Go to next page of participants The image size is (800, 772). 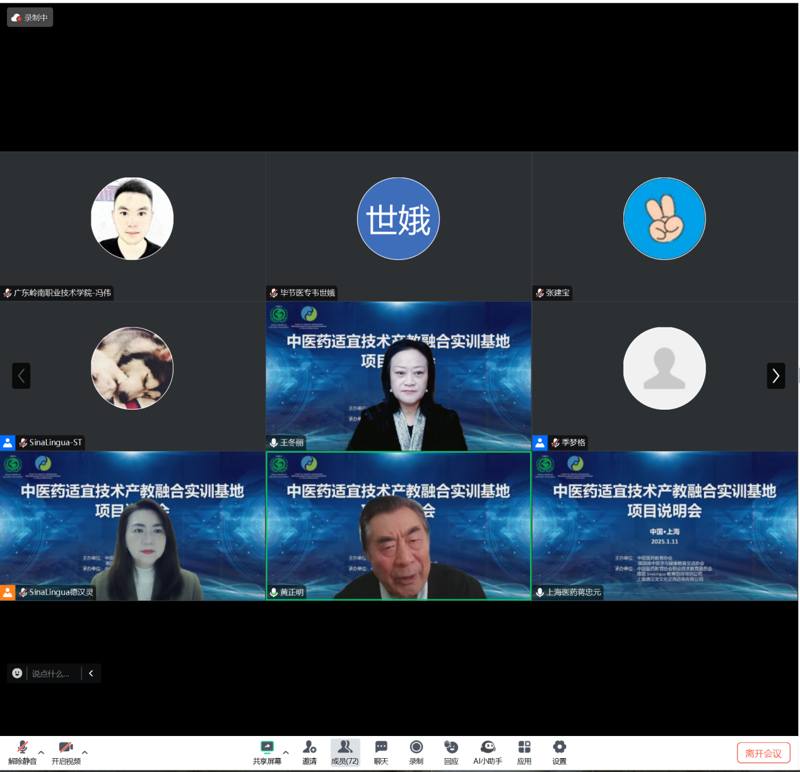[776, 376]
